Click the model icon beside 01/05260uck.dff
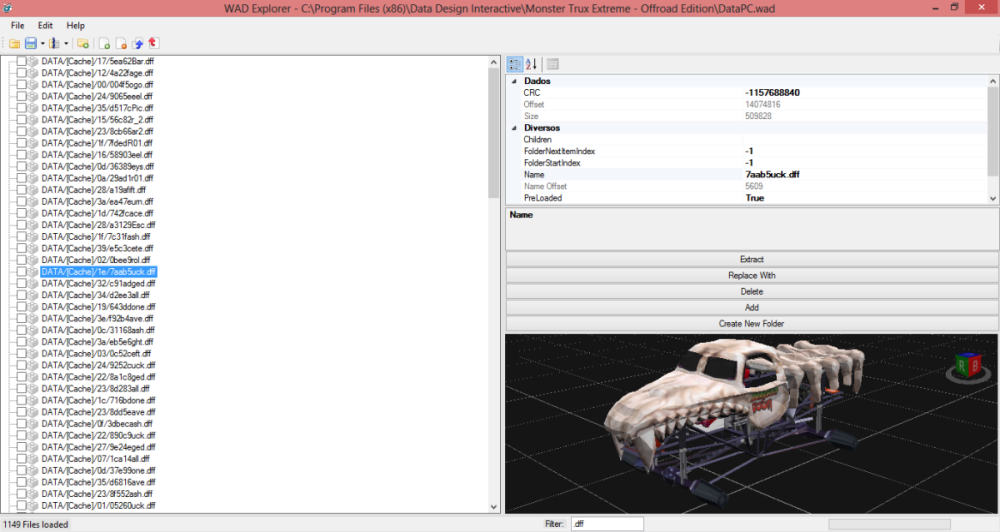This screenshot has width=1000, height=532. pyautogui.click(x=34, y=505)
